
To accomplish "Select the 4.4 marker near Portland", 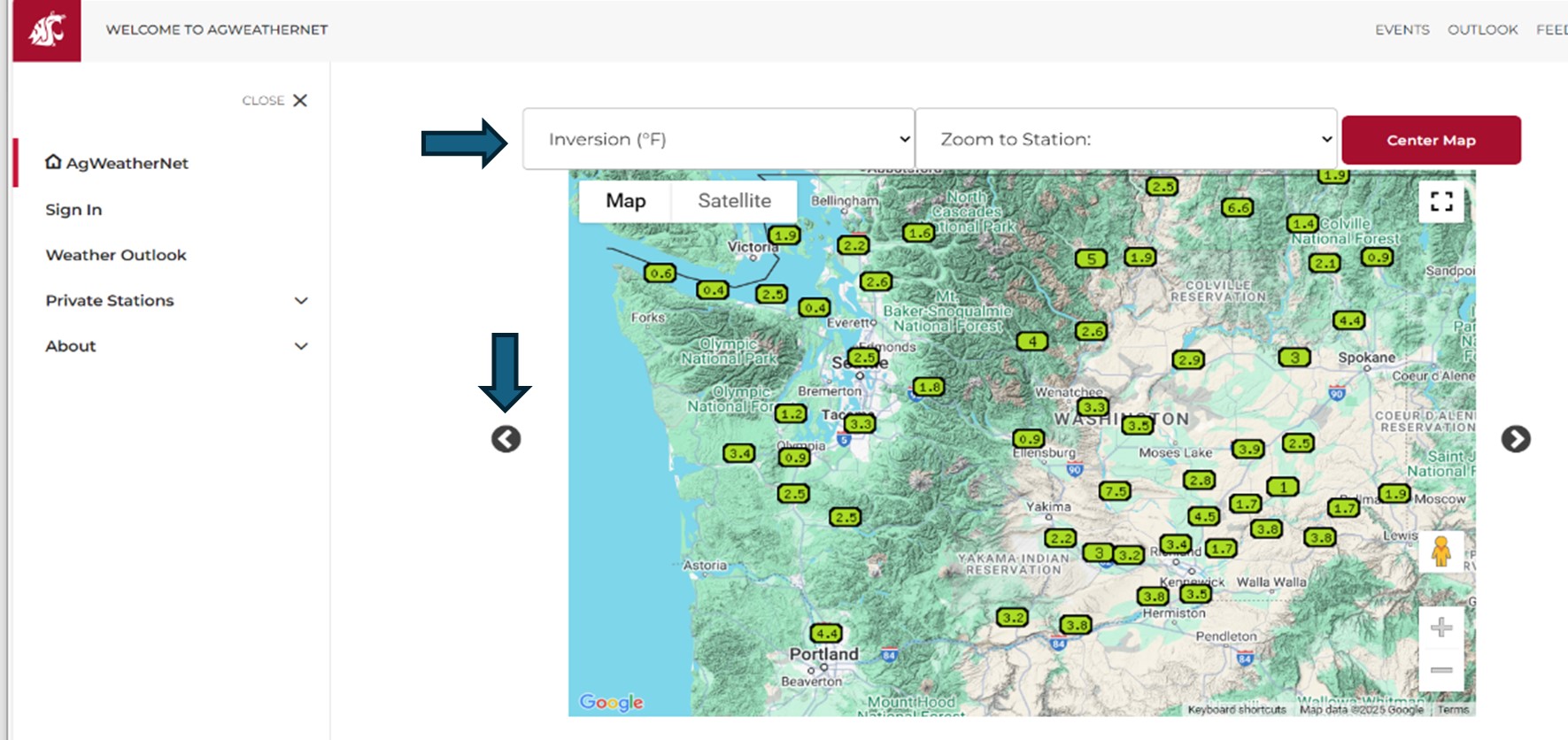I will [826, 634].
